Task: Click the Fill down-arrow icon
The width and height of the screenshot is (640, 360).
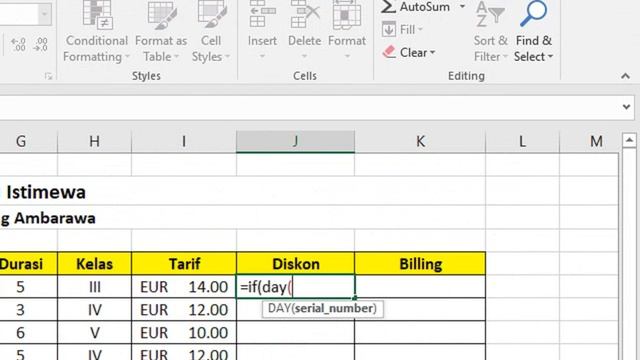Action: tap(389, 29)
